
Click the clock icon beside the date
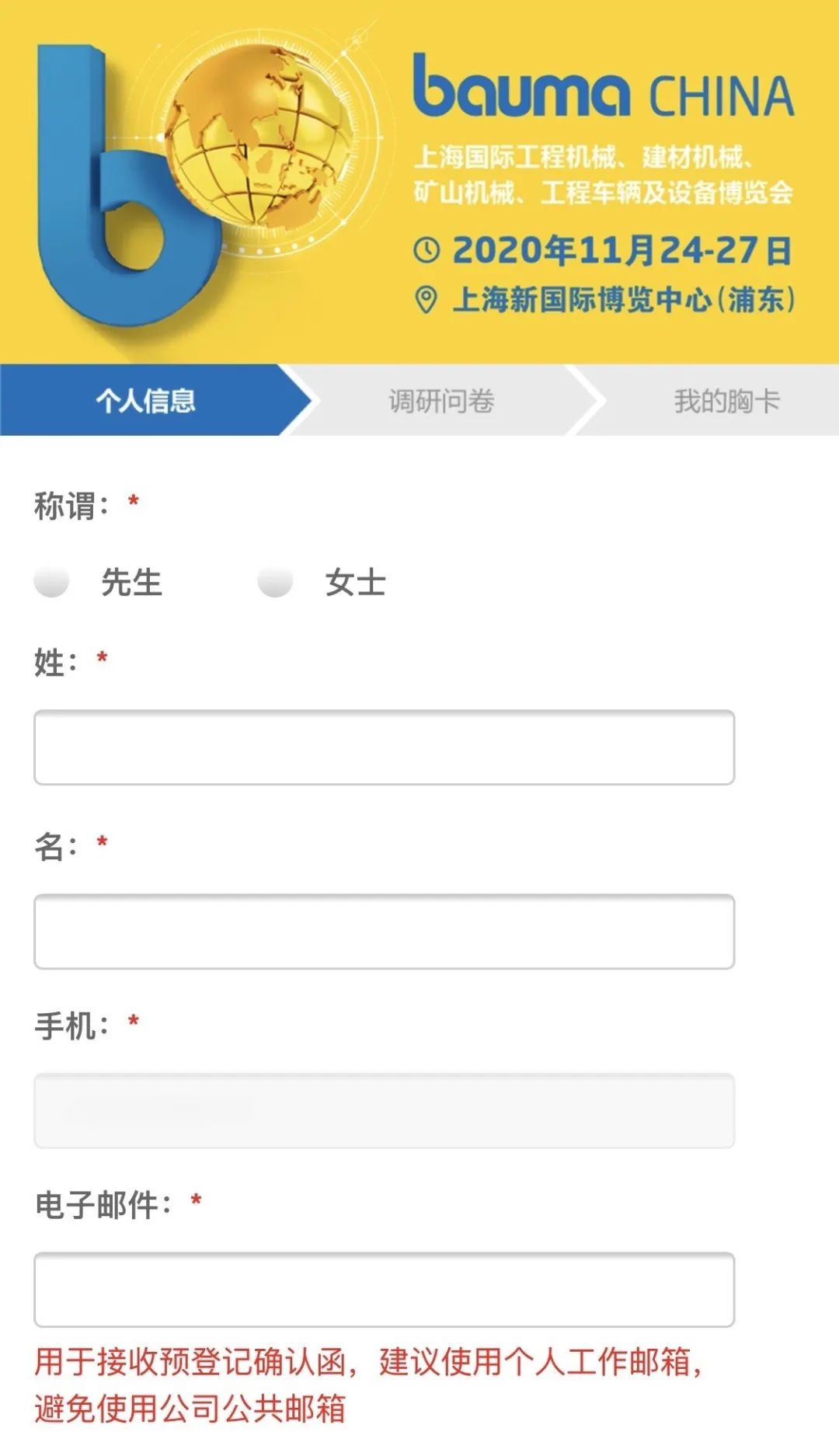(426, 250)
